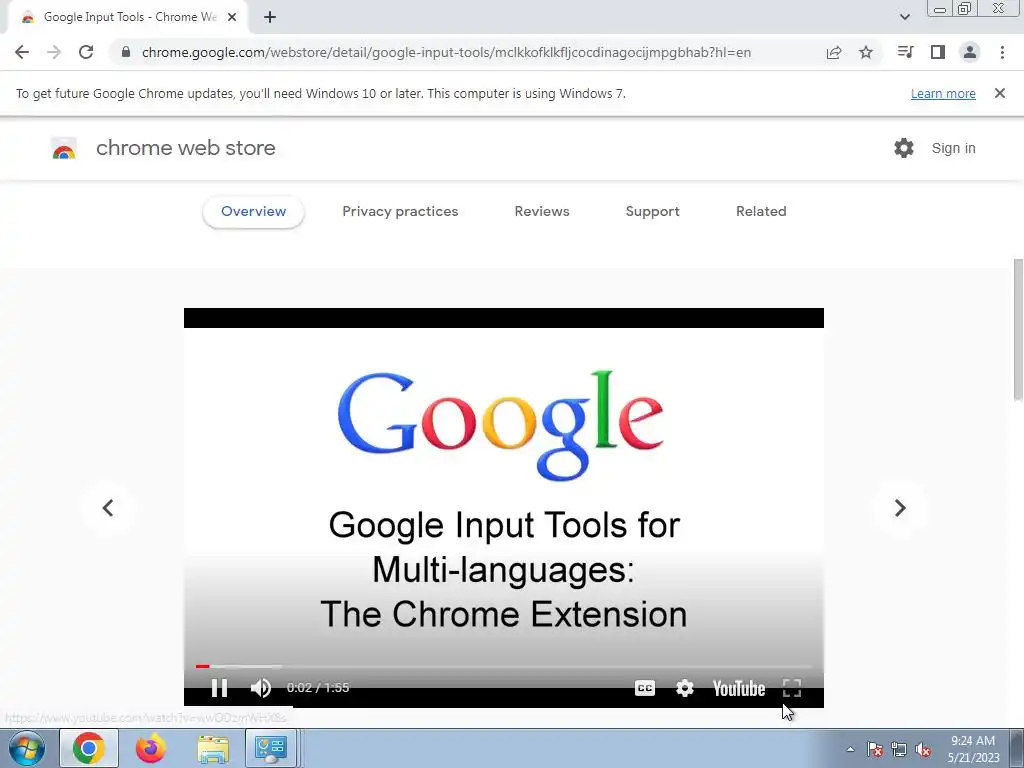Click the control panel taskbar icon
The image size is (1024, 768).
tap(271, 748)
